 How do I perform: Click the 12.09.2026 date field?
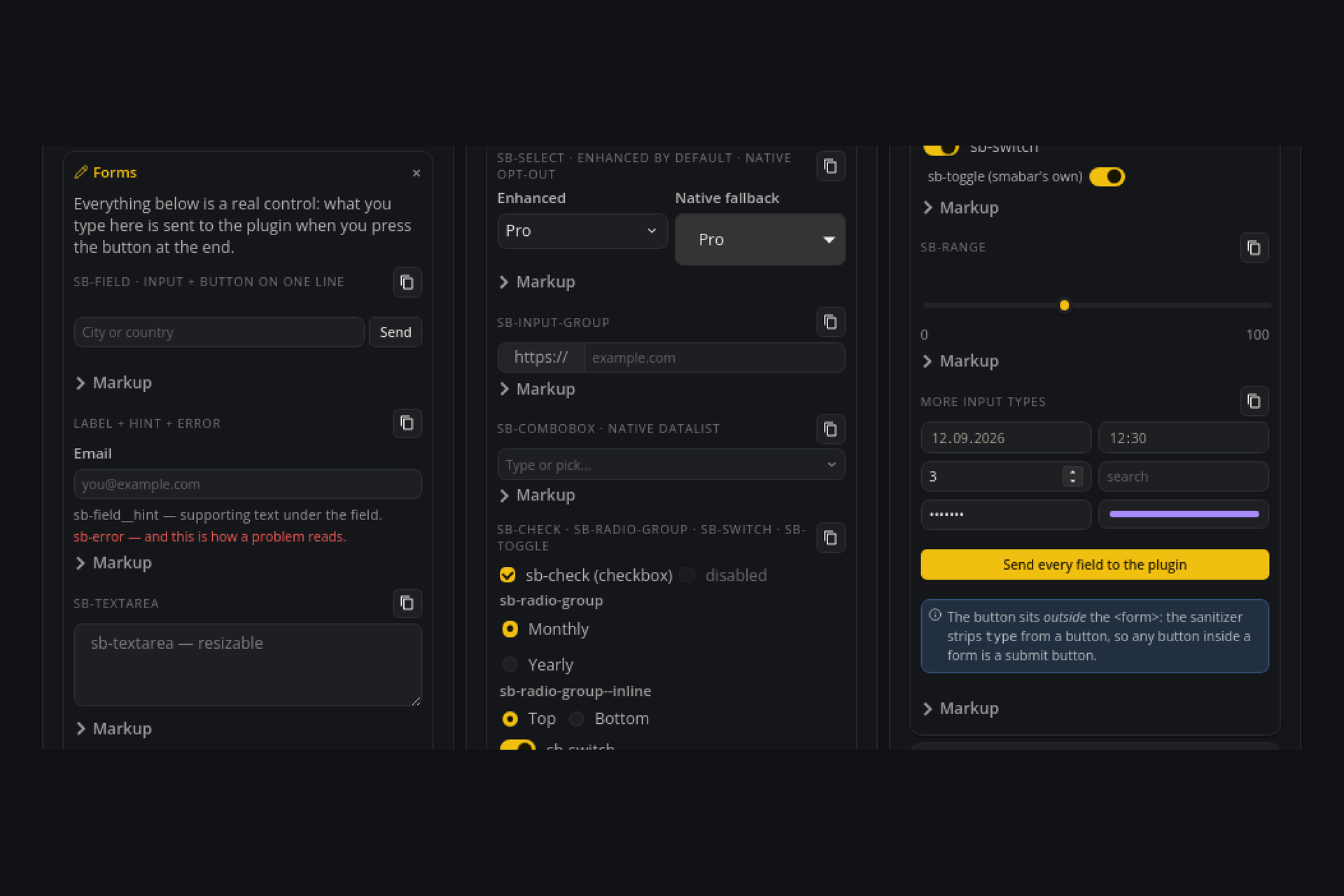click(1006, 438)
